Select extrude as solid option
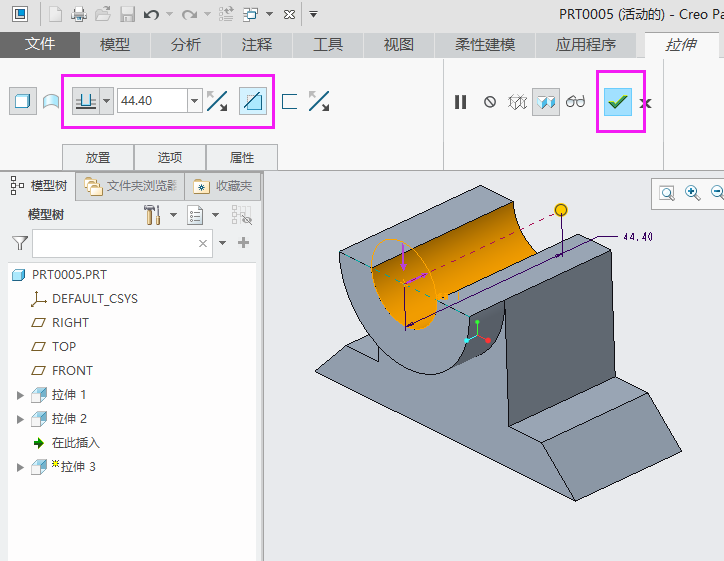 point(21,101)
